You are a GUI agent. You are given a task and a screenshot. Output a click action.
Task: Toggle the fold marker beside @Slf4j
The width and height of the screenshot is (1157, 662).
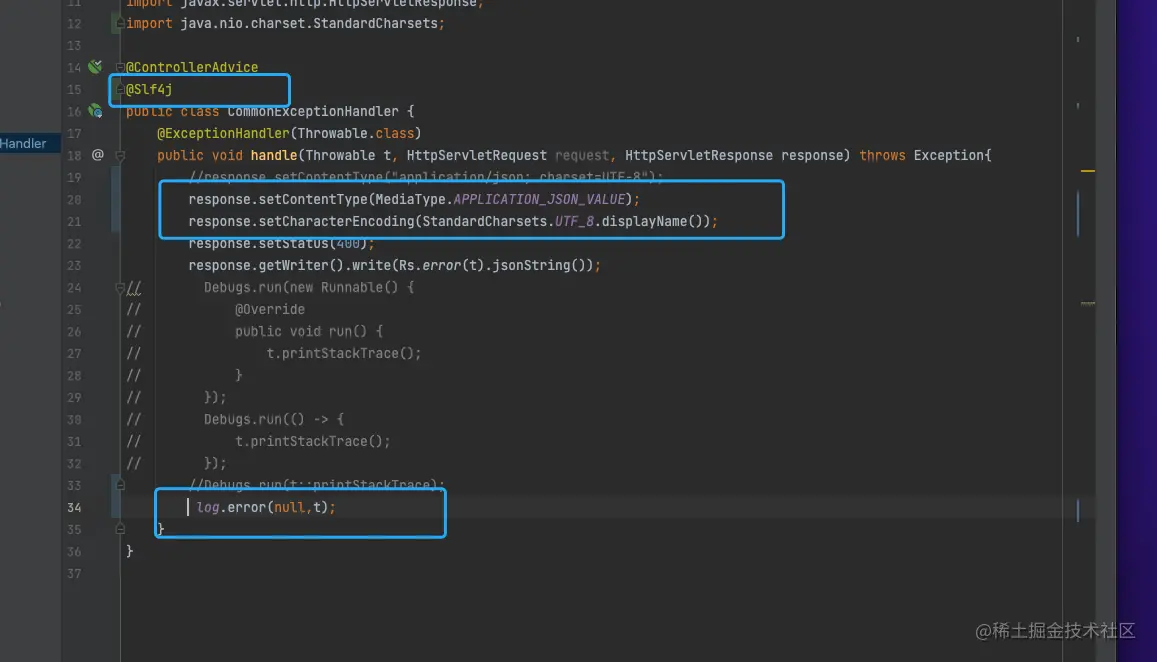pyautogui.click(x=120, y=89)
